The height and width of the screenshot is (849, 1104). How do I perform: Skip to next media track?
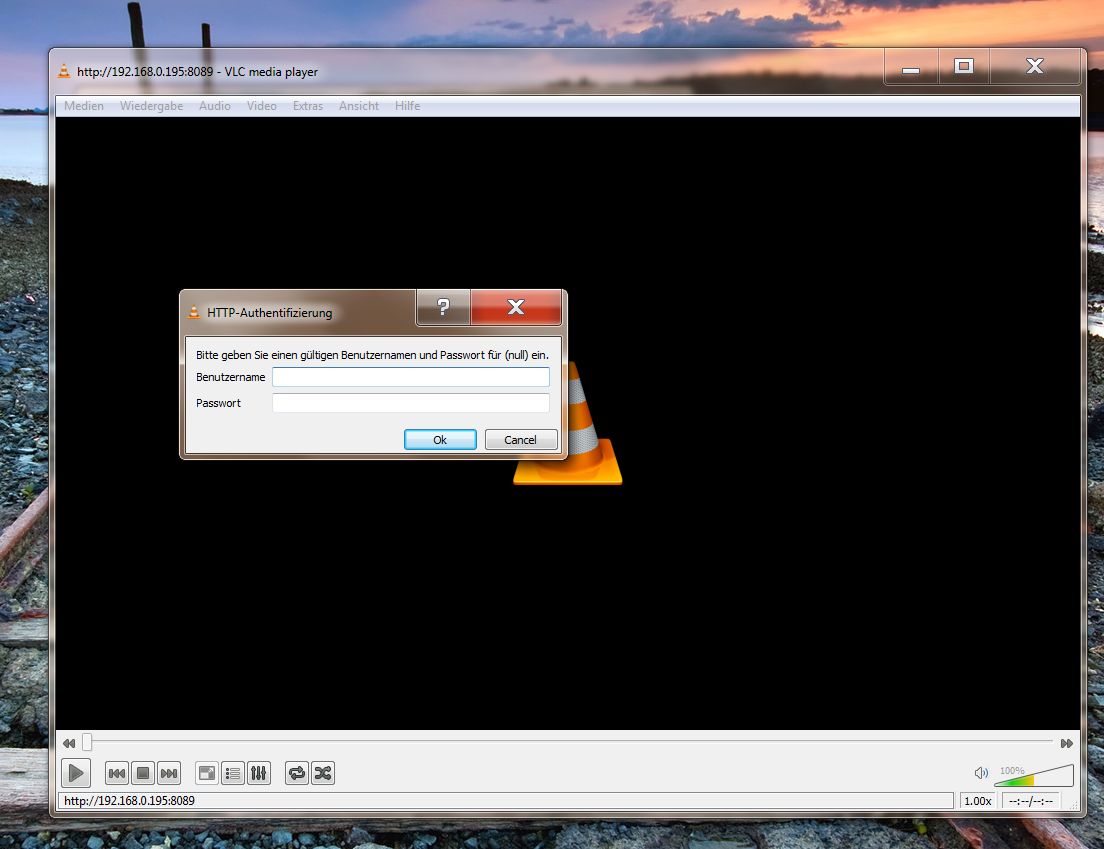click(169, 773)
